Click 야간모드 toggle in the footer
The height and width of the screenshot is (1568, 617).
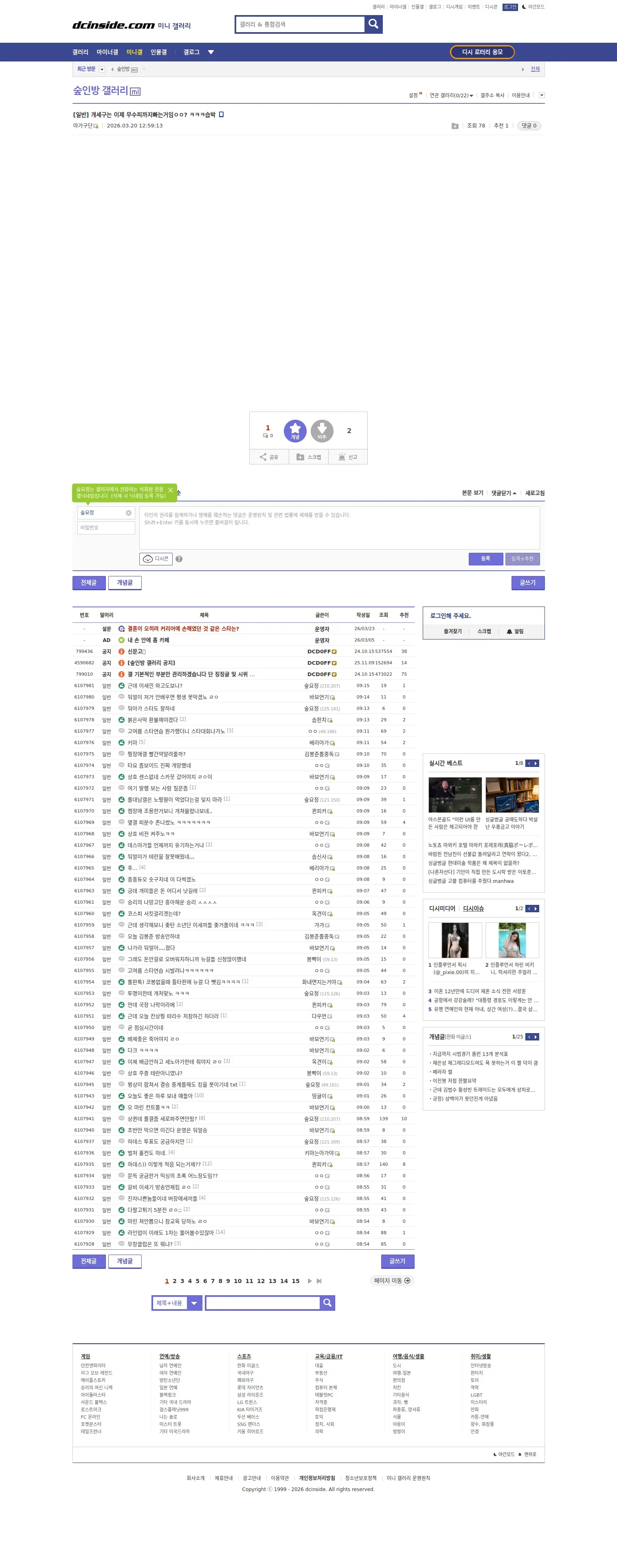pos(504,1454)
